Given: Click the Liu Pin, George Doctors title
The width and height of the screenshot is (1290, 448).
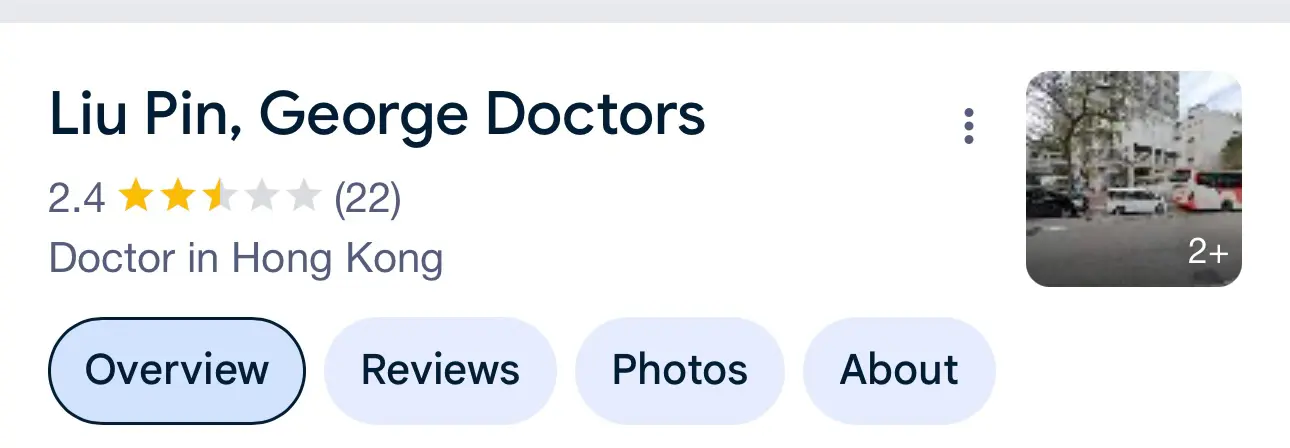Looking at the screenshot, I should click(377, 116).
